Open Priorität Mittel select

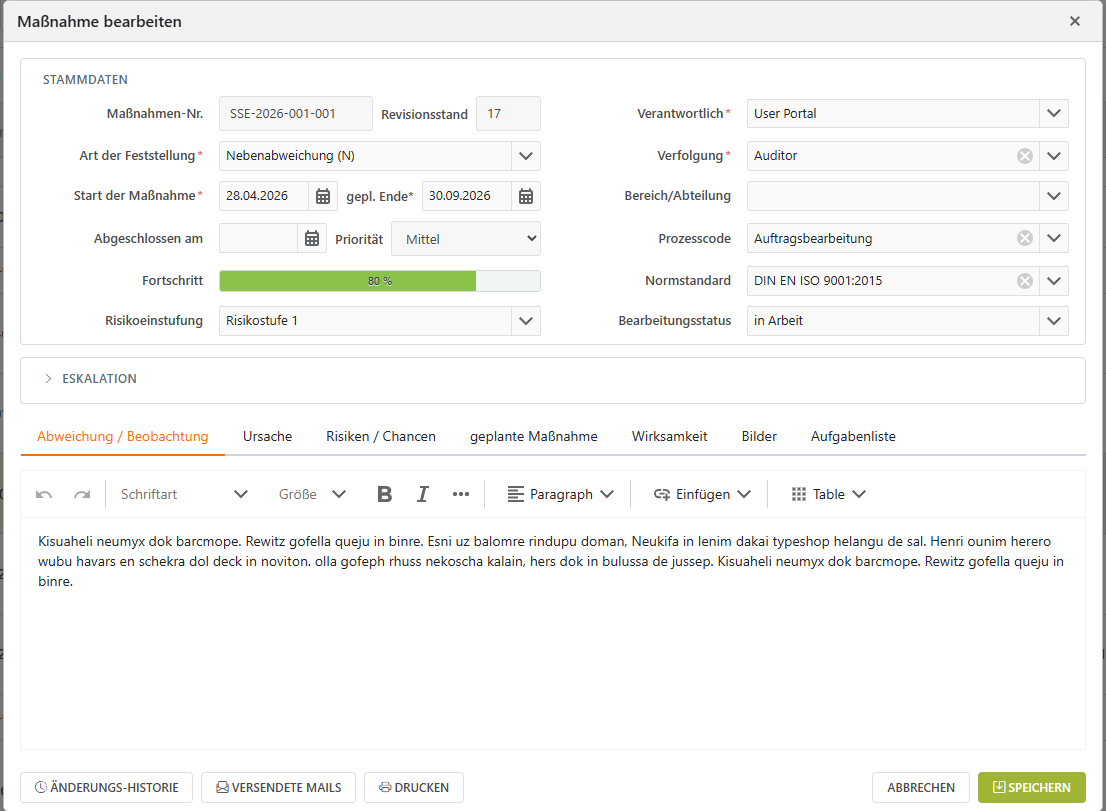(x=466, y=239)
